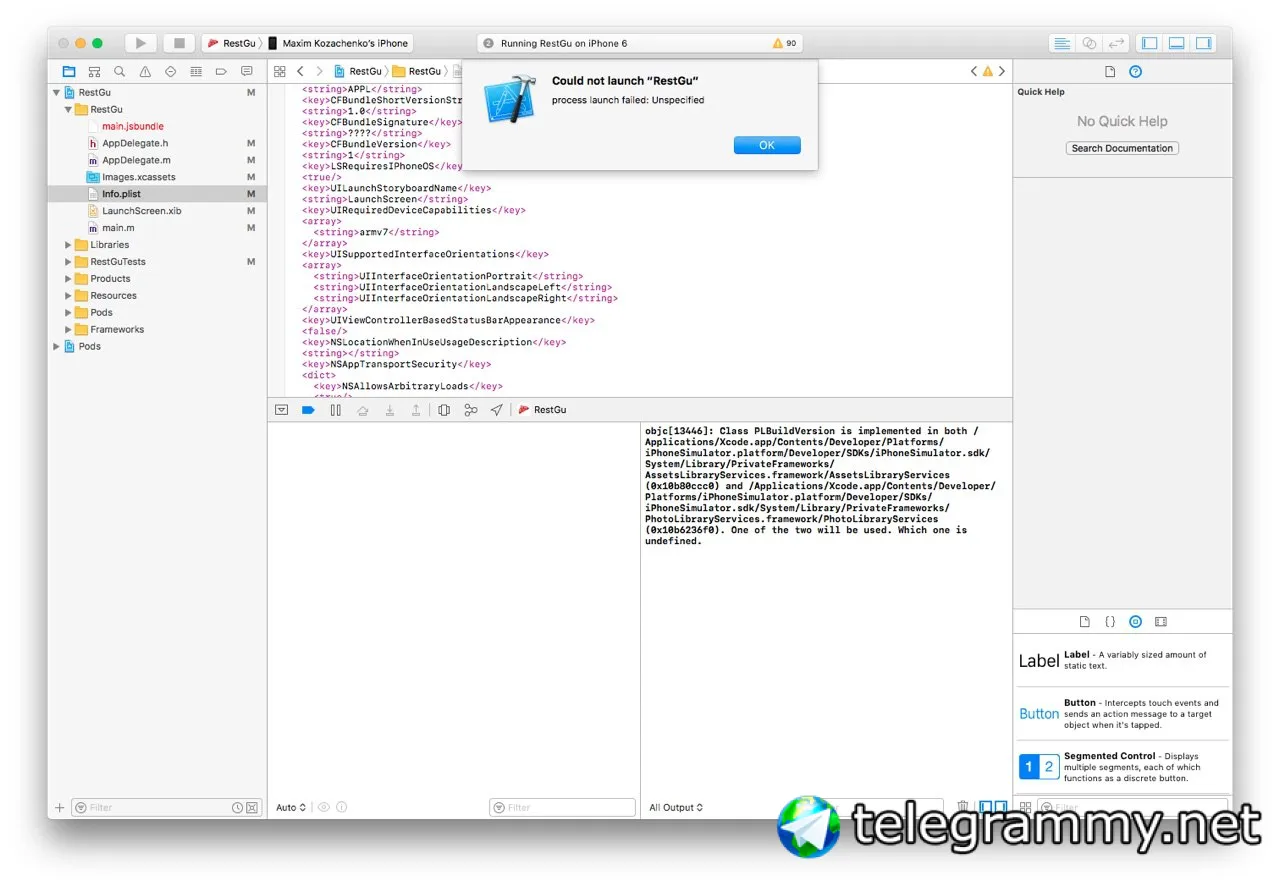Image resolution: width=1280 pixels, height=887 pixels.
Task: Collapse the RestGu folder group
Action: coord(69,109)
